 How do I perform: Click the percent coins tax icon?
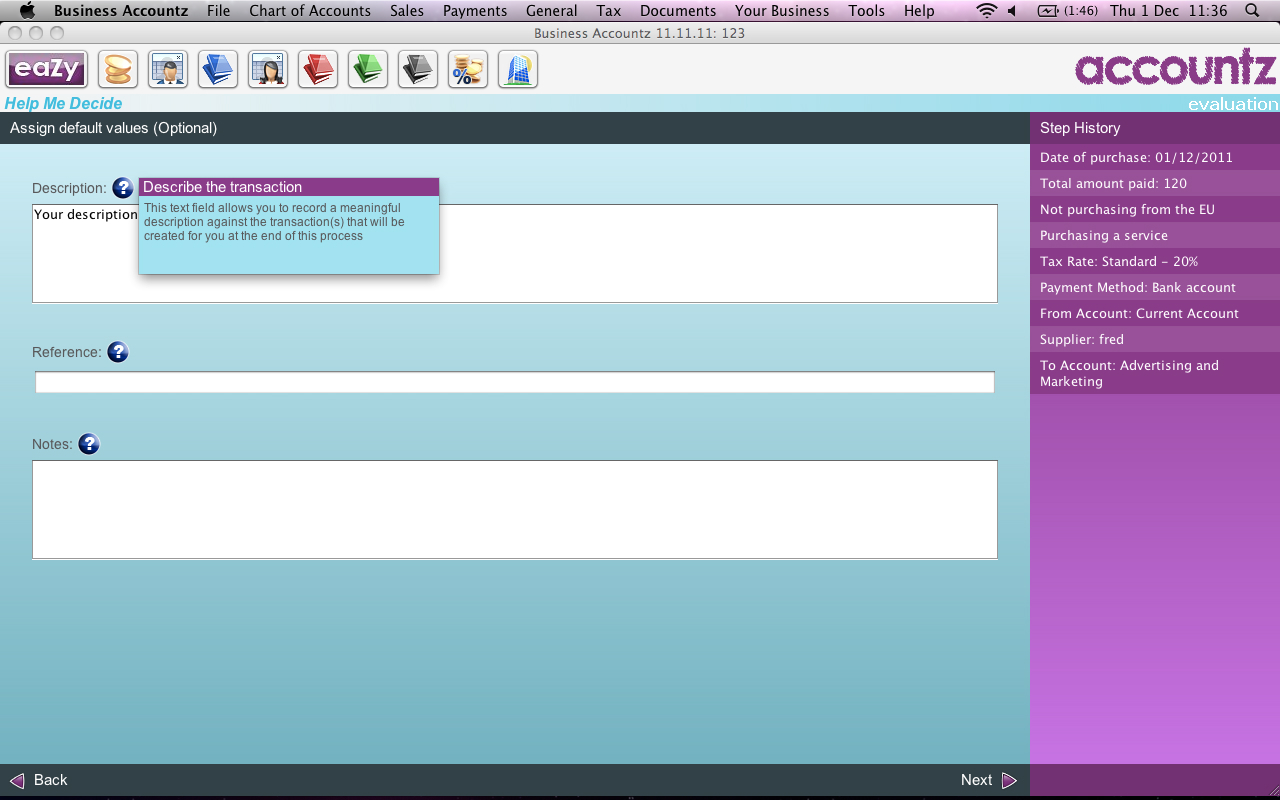[x=468, y=70]
